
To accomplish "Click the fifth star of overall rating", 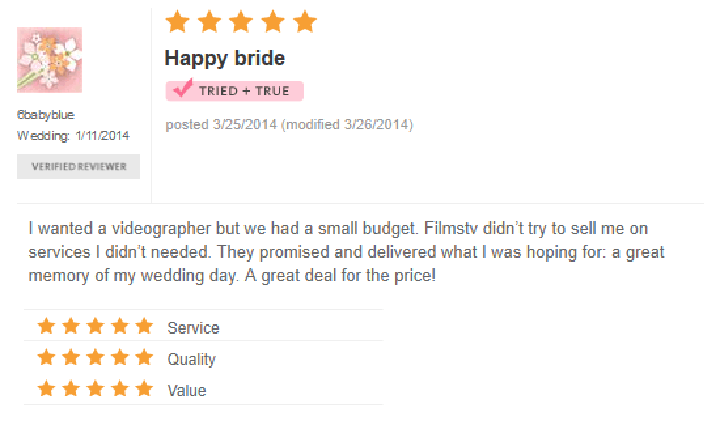I will pos(305,22).
